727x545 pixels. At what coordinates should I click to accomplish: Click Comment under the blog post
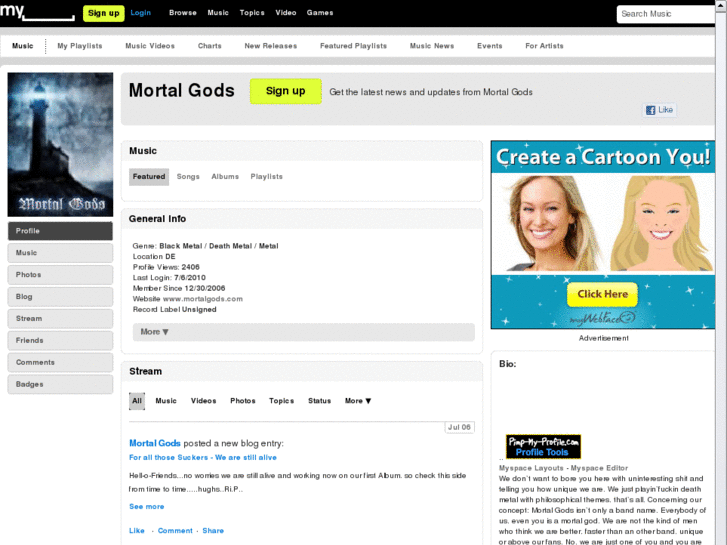click(x=175, y=531)
